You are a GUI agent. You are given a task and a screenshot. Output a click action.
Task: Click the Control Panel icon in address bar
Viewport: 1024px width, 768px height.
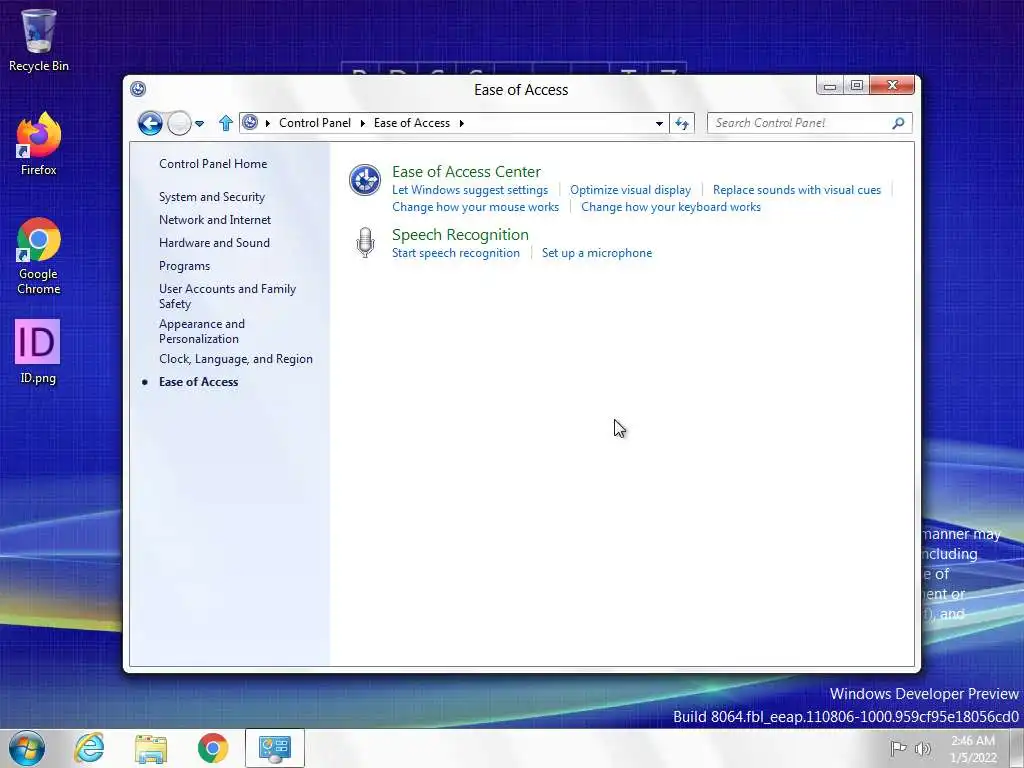250,122
